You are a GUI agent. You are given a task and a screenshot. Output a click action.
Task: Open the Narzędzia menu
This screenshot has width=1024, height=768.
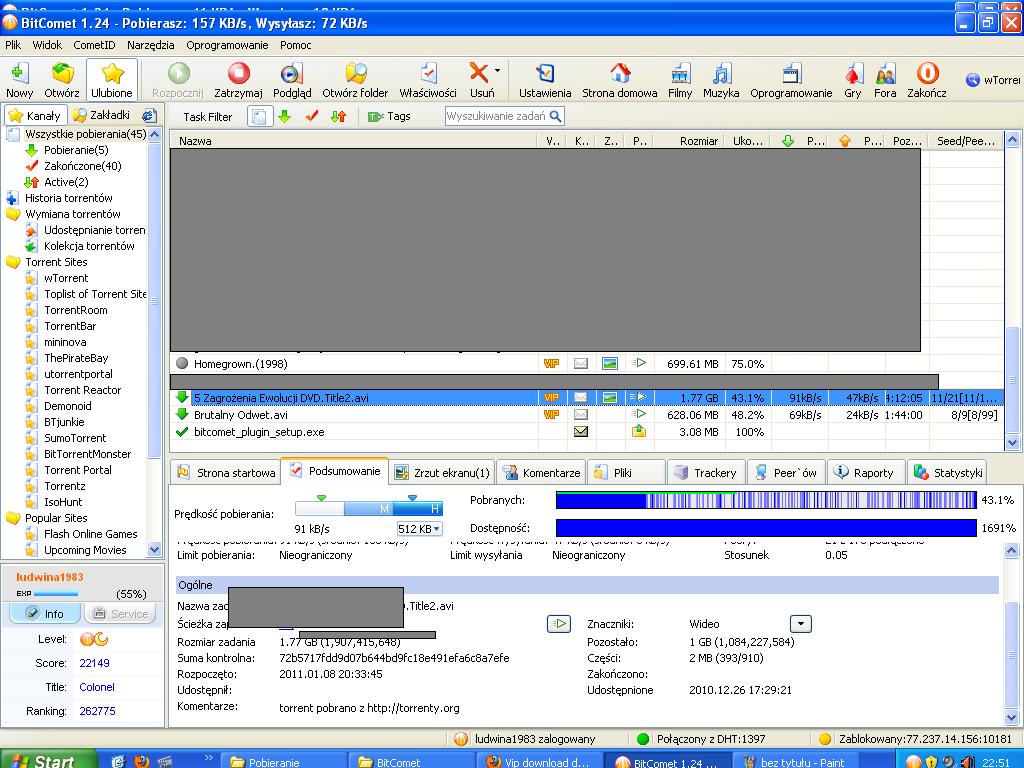pyautogui.click(x=150, y=45)
